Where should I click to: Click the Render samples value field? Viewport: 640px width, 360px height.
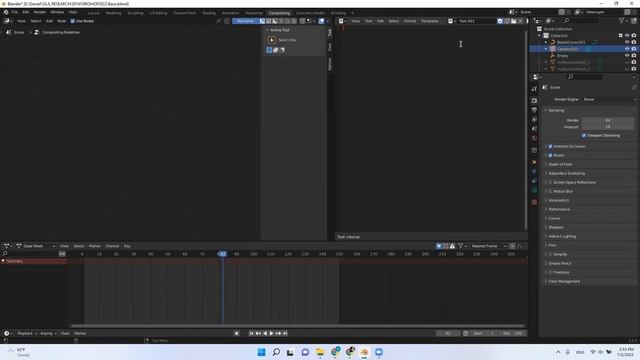coord(608,120)
